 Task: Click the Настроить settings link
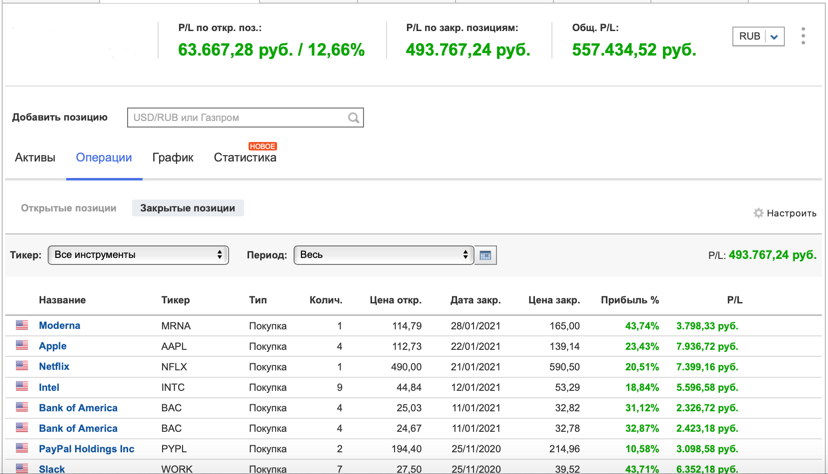792,213
